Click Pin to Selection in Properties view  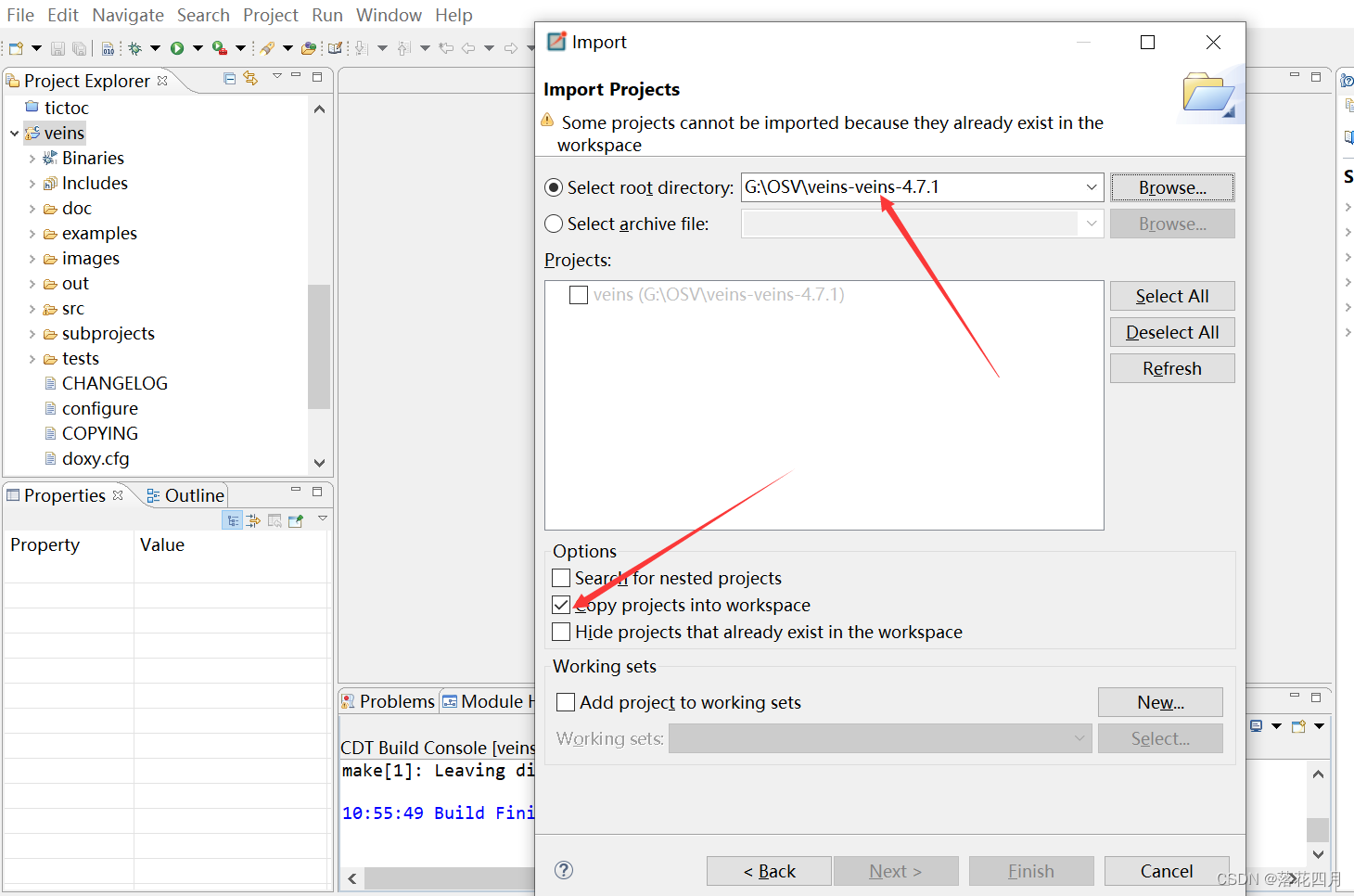[x=296, y=521]
